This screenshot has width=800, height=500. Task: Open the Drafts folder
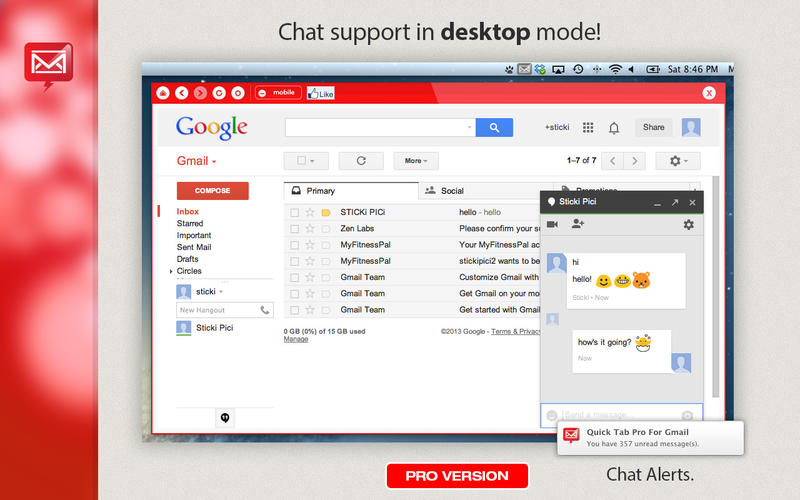coord(188,259)
